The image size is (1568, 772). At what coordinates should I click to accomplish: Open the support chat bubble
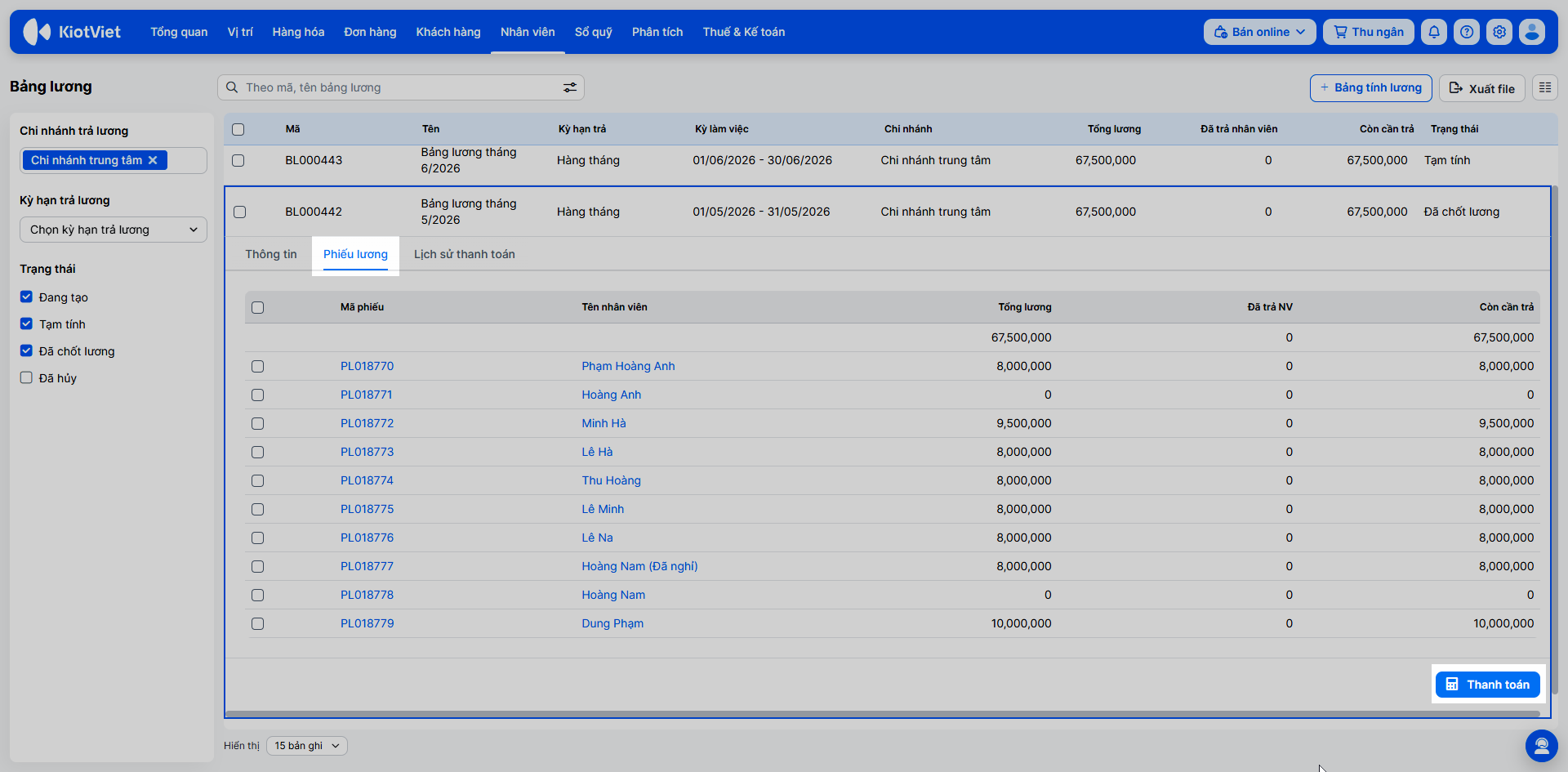click(1542, 745)
